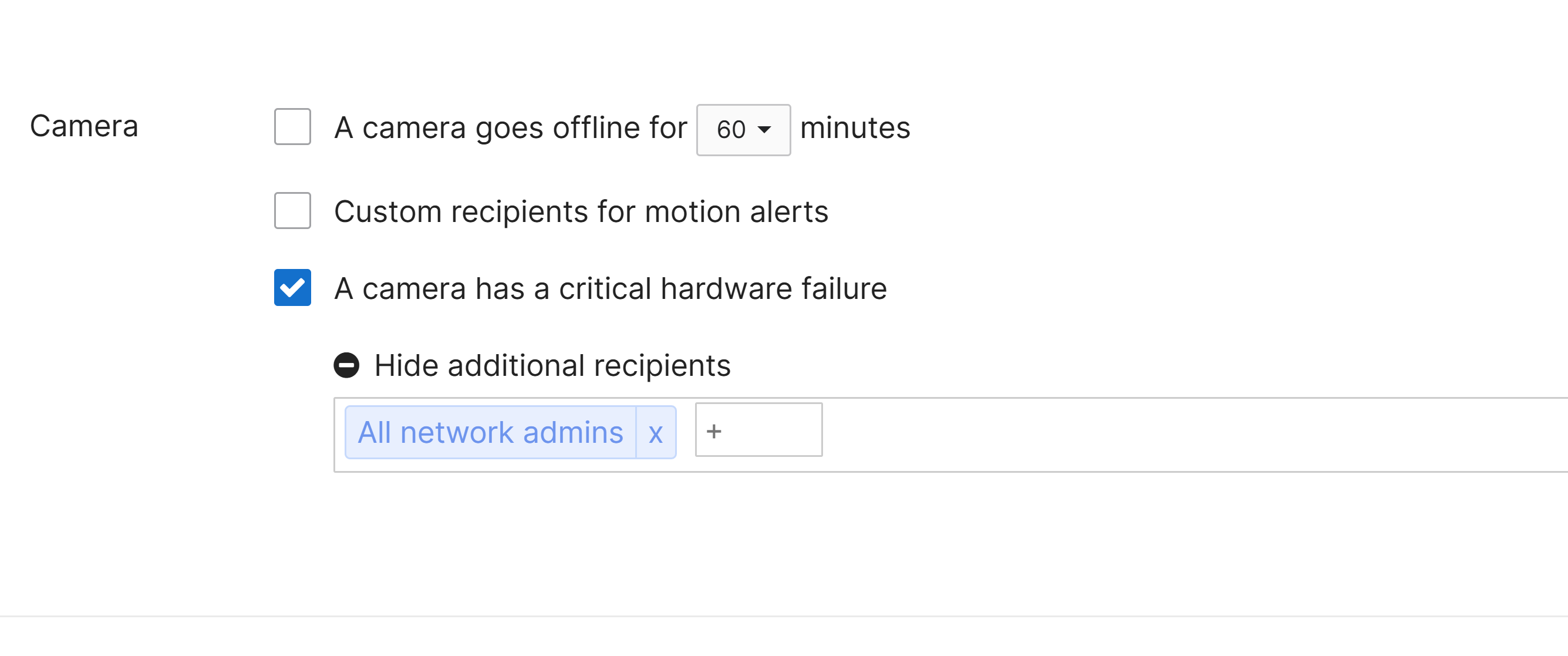Screen dimensions: 1568x656
Task: Click the Camera section heading
Action: (84, 126)
